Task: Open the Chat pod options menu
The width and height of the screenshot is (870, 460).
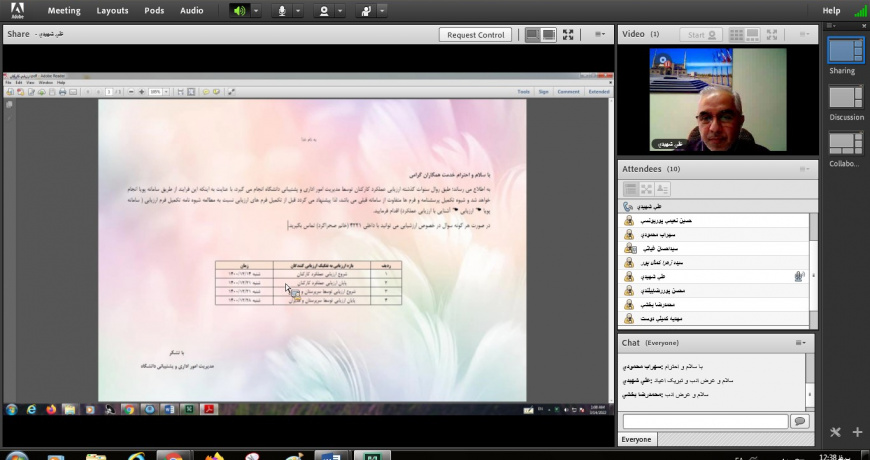Action: coord(801,343)
